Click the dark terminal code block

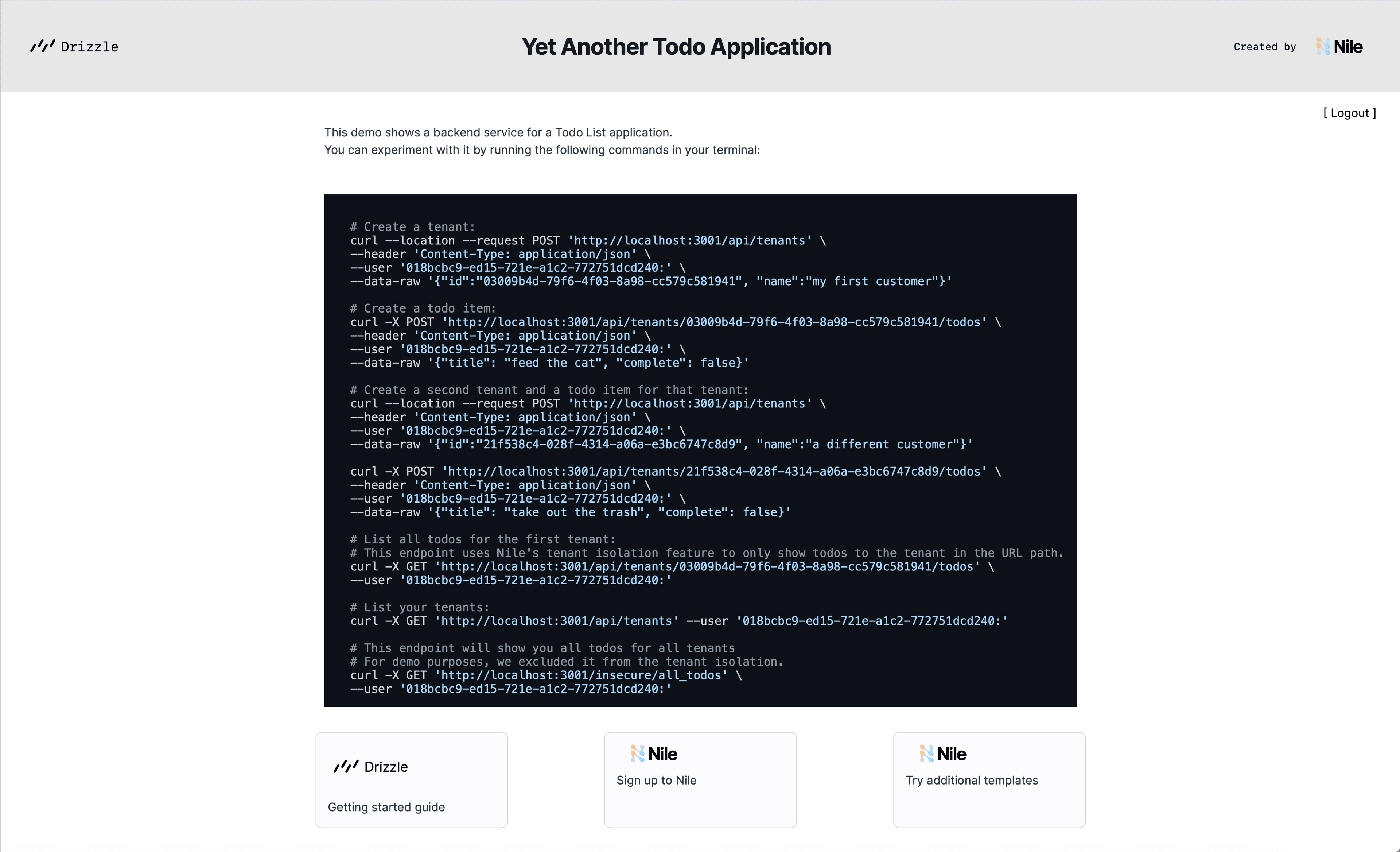tap(700, 451)
